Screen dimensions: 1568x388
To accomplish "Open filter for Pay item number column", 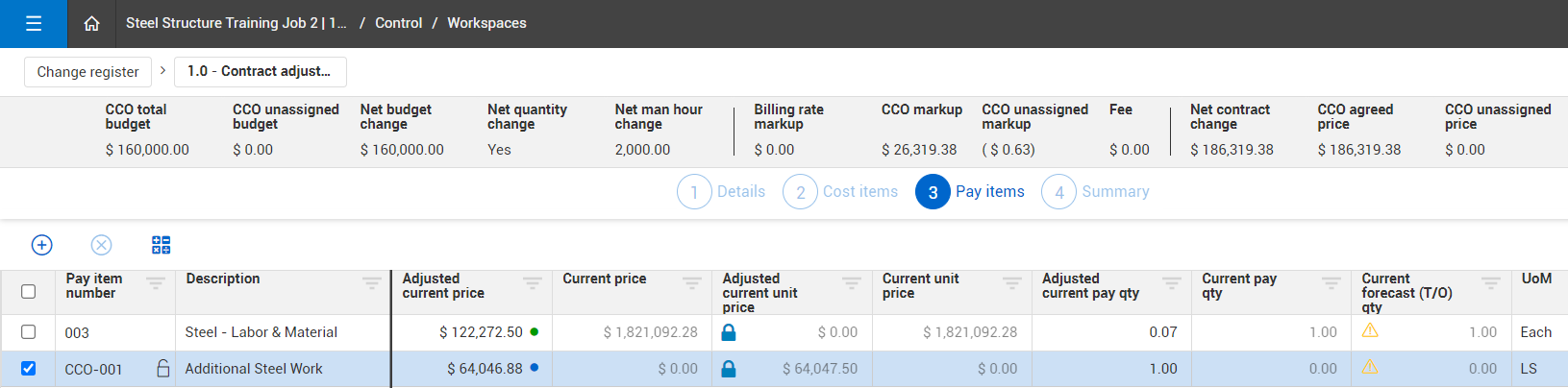I will tap(155, 282).
